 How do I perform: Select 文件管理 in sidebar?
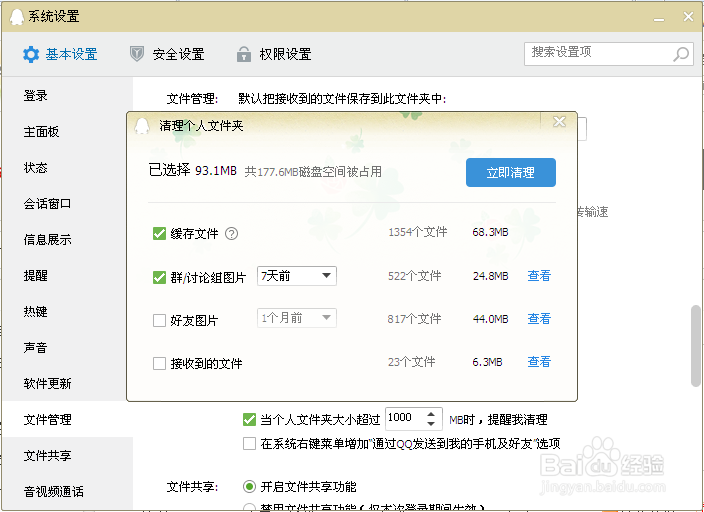coord(67,419)
